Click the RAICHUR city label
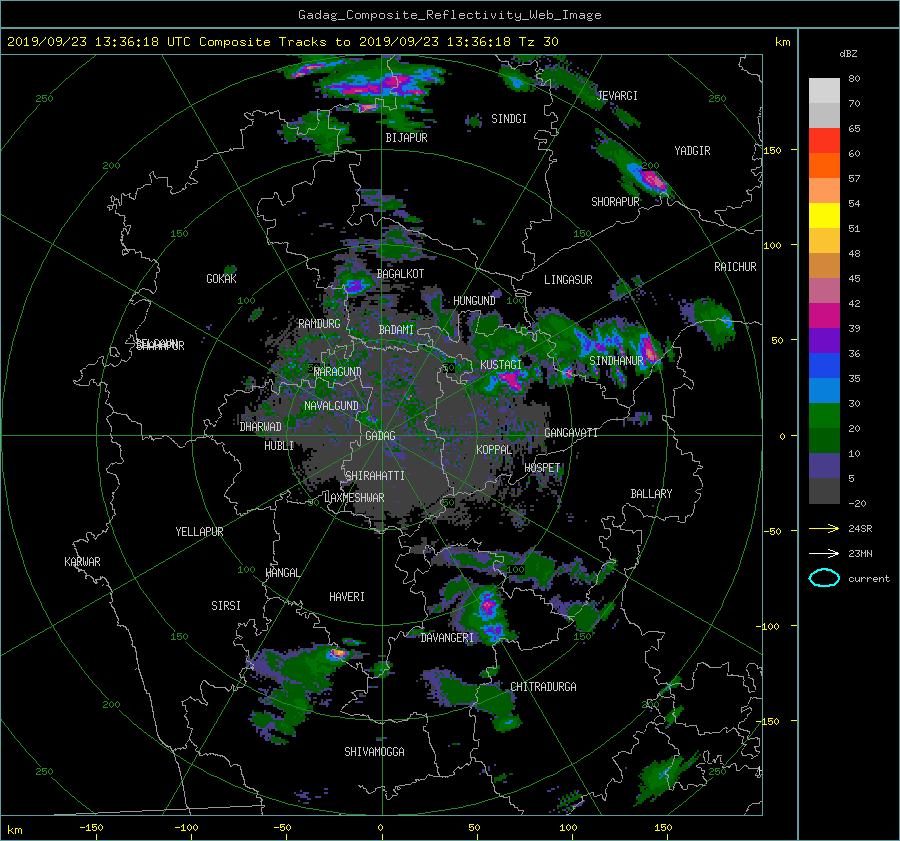900x841 pixels. (x=735, y=267)
